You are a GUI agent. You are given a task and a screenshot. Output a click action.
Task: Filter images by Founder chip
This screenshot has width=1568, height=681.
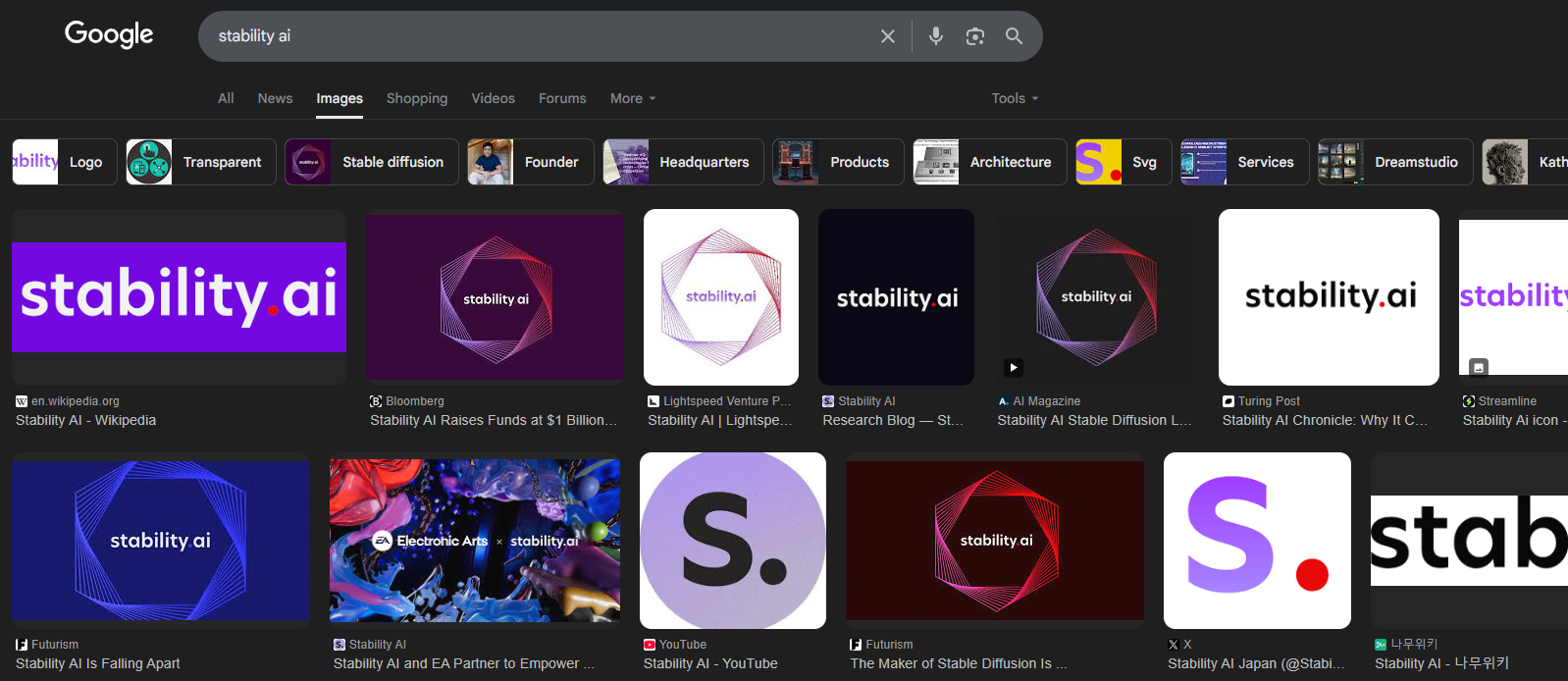(531, 162)
